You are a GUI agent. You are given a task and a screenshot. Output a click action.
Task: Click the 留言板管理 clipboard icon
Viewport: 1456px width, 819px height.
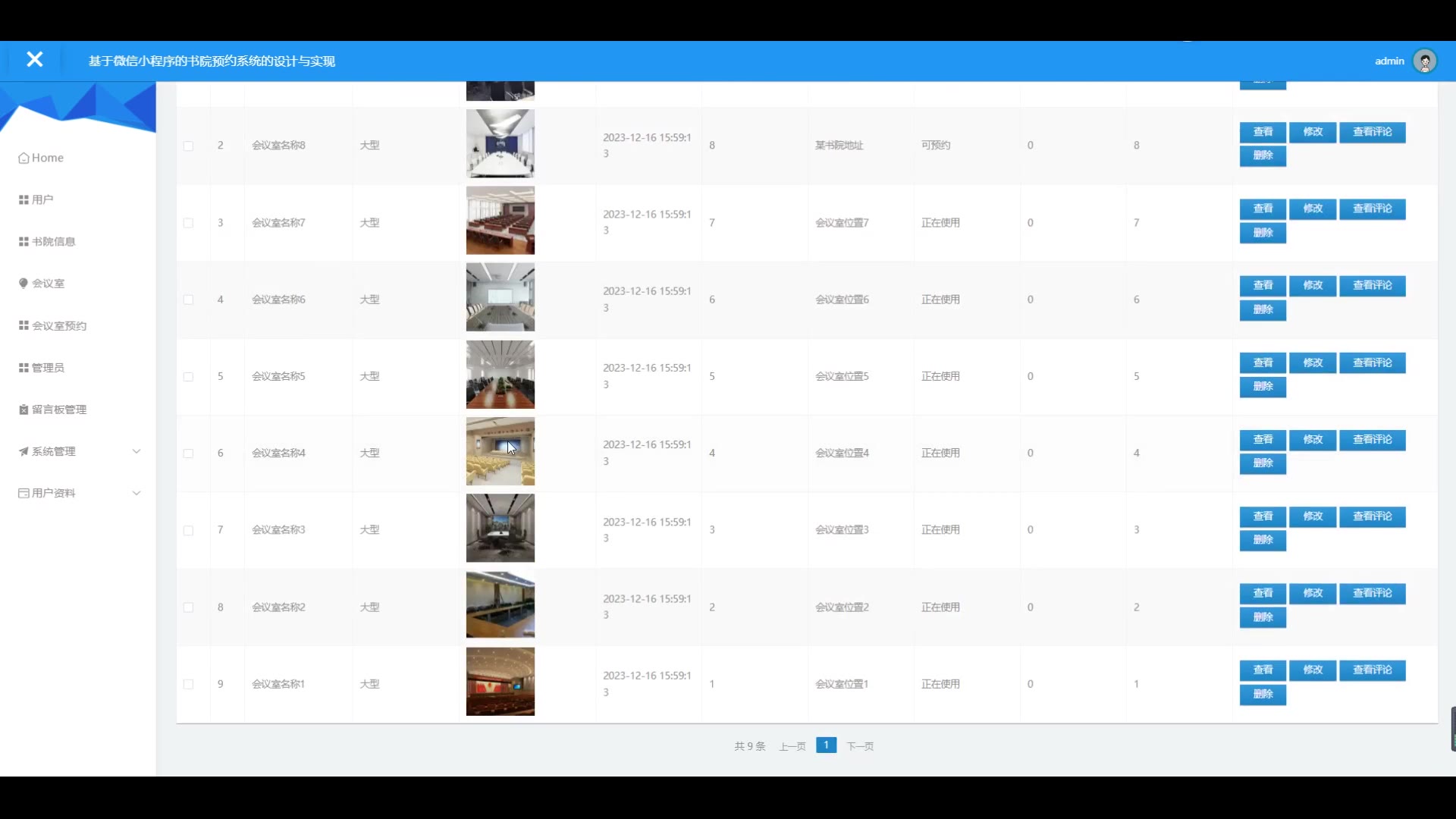24,409
